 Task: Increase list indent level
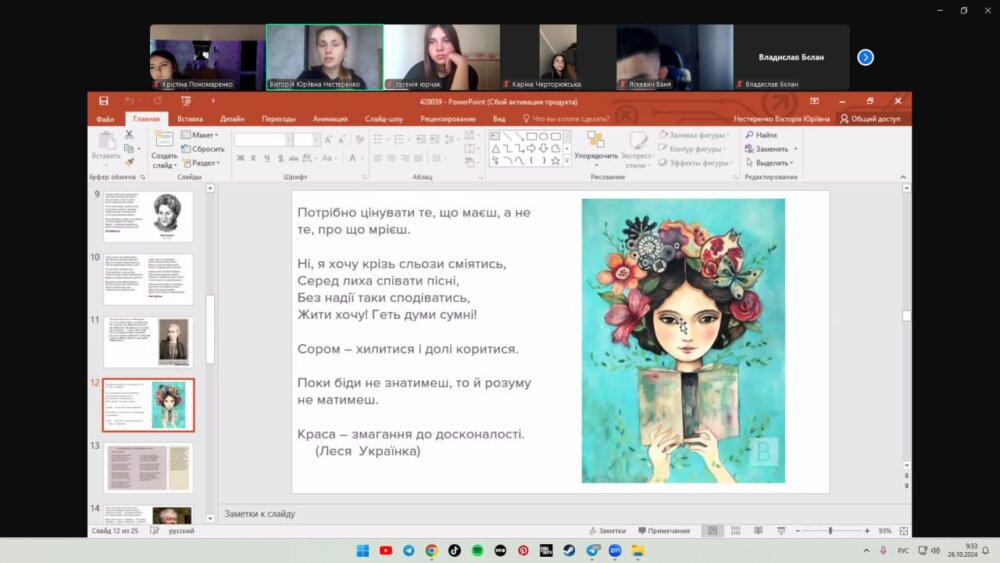click(x=434, y=139)
